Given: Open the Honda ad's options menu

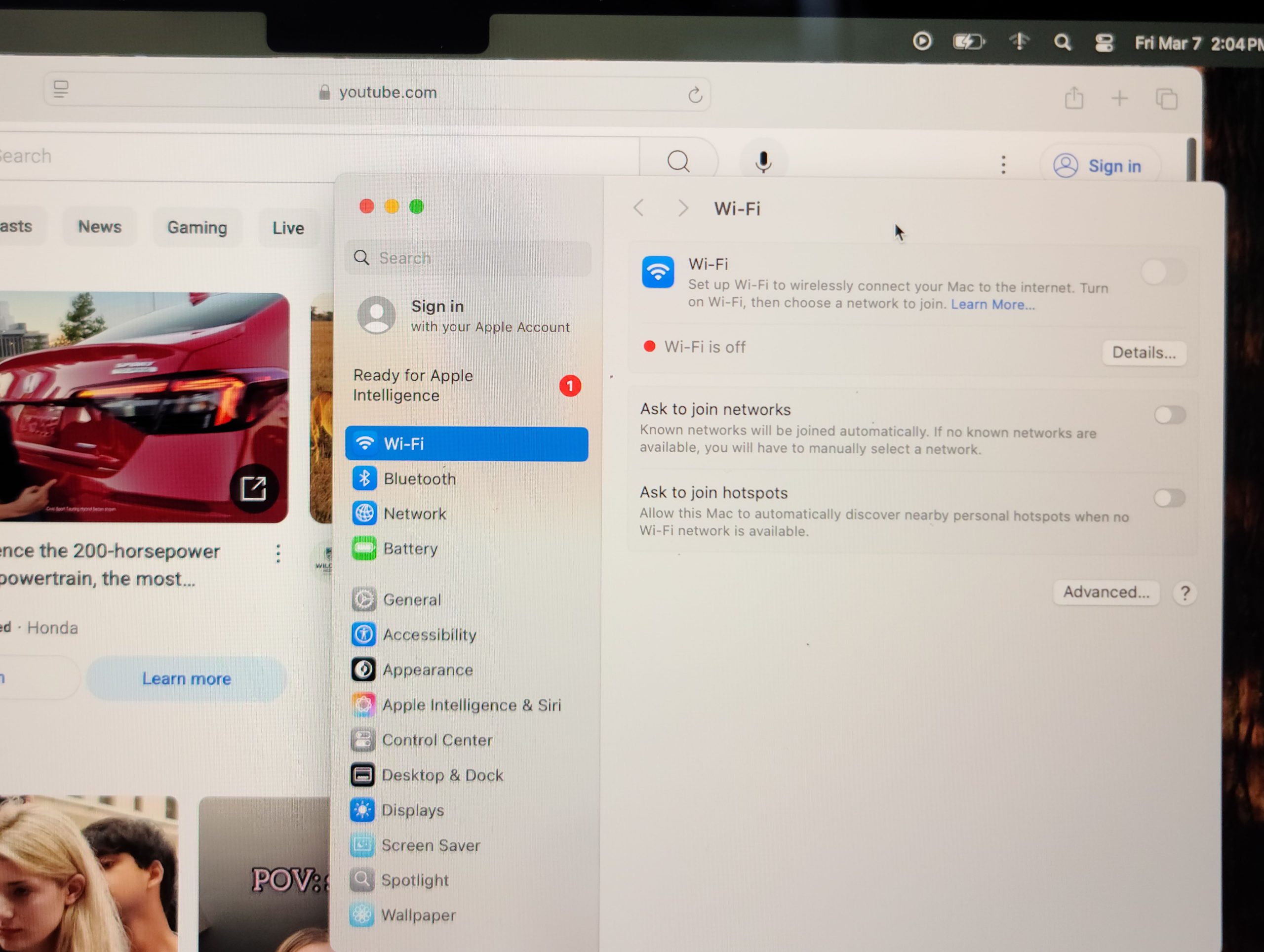Looking at the screenshot, I should [278, 553].
